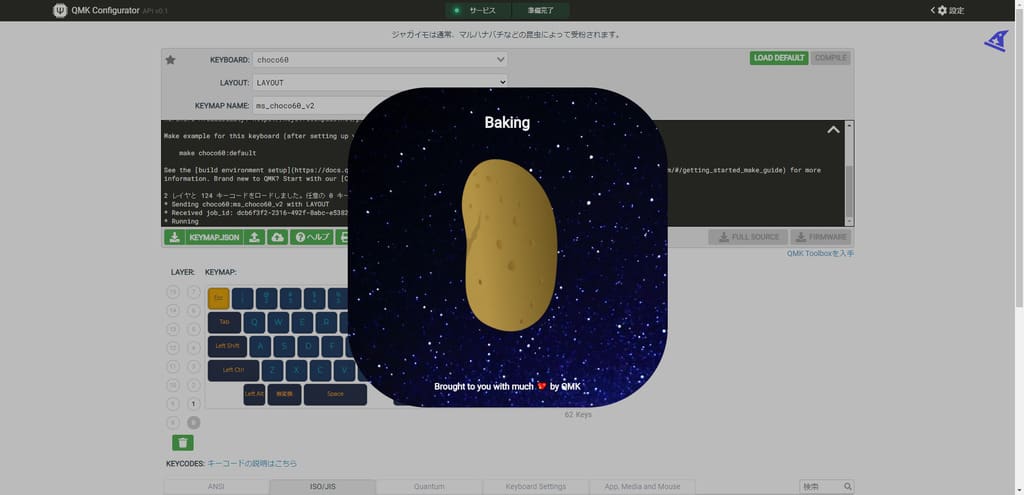Screen dimensions: 1024x495
Task: Select layer 0 radio button
Action: [x=194, y=423]
